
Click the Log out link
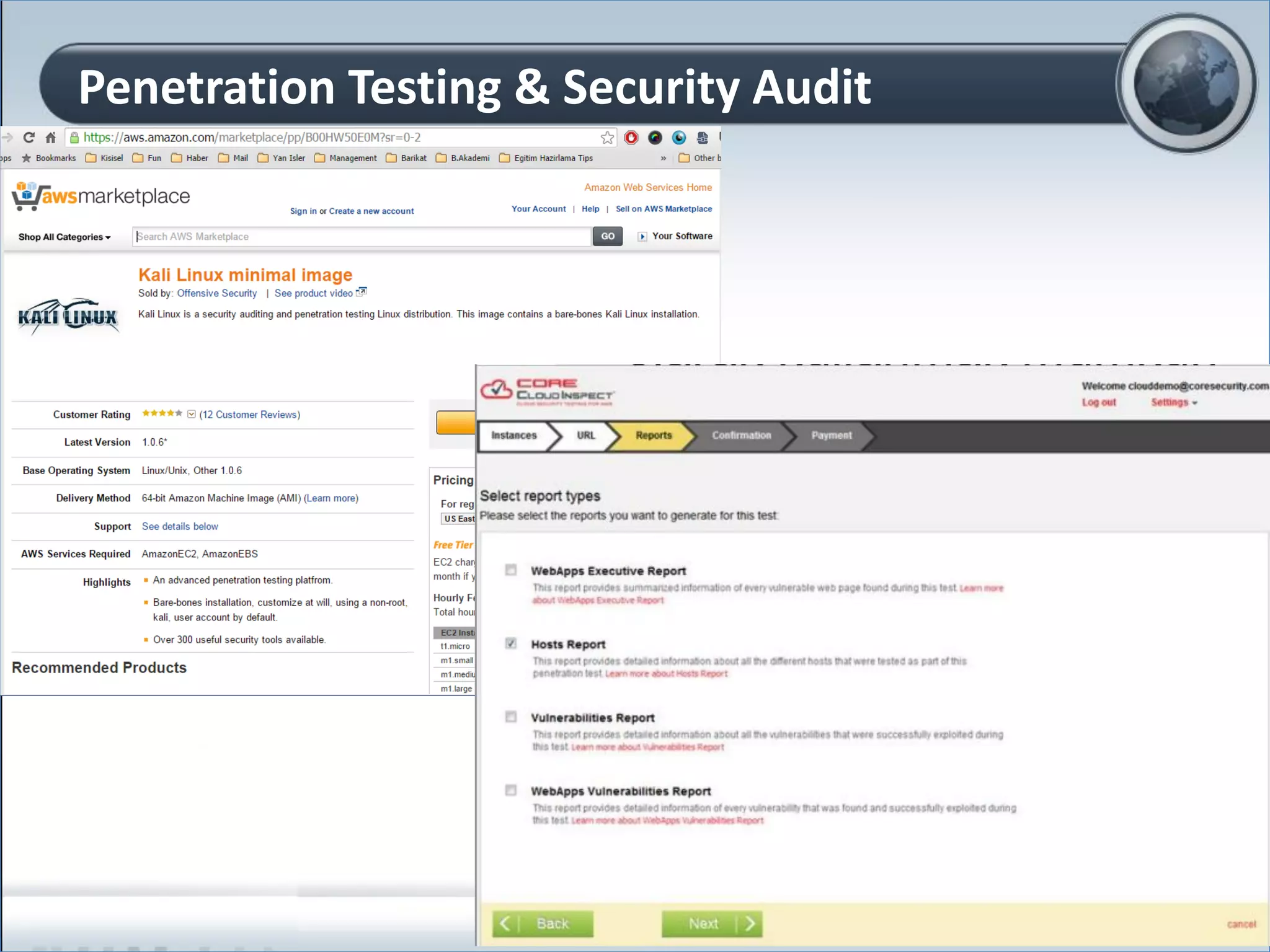tap(1099, 402)
